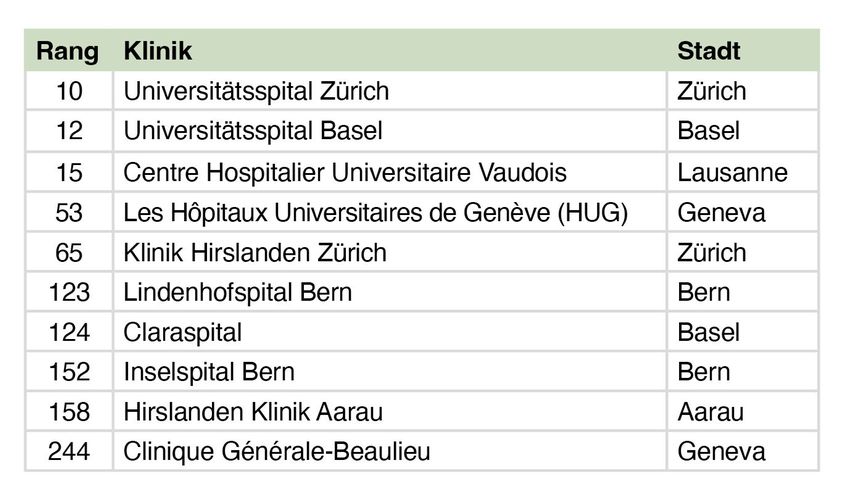Select the Clinique Générale-Beaulieu cell
The height and width of the screenshot is (501, 854).
[x=276, y=452]
